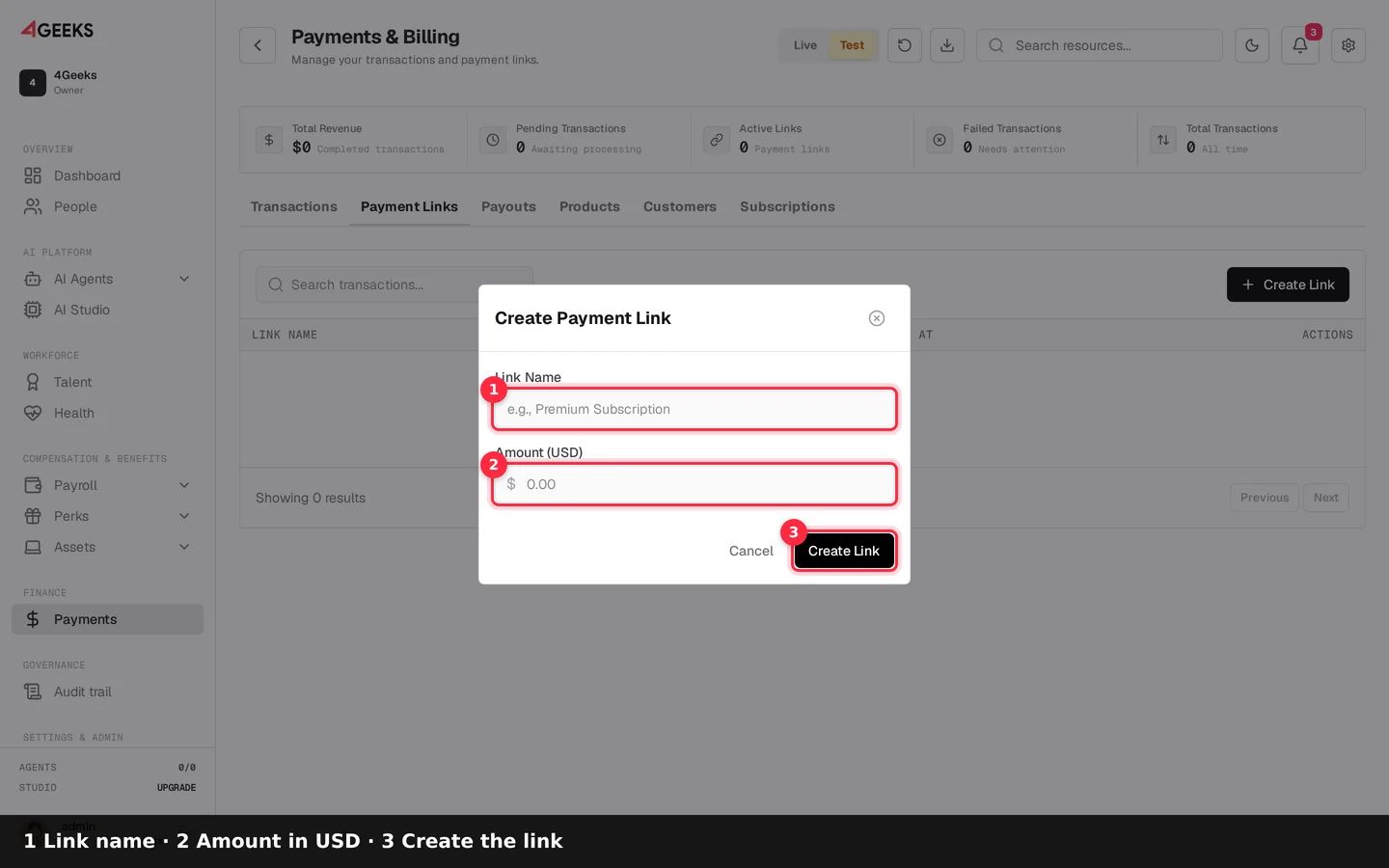Close the Create Payment Link dialog
Viewport: 1389px width, 868px height.
click(x=877, y=318)
